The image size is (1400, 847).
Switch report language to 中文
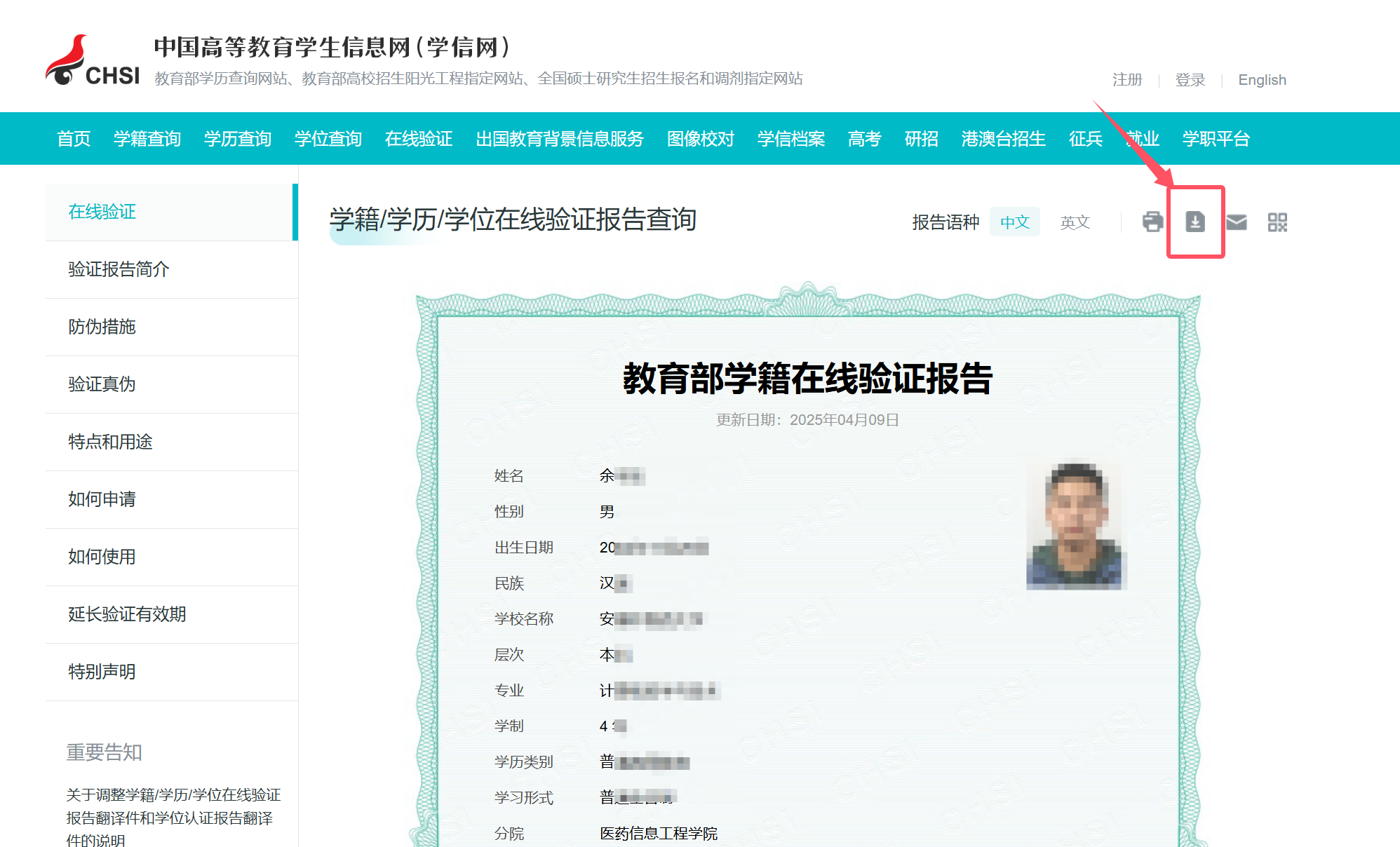pyautogui.click(x=1014, y=222)
